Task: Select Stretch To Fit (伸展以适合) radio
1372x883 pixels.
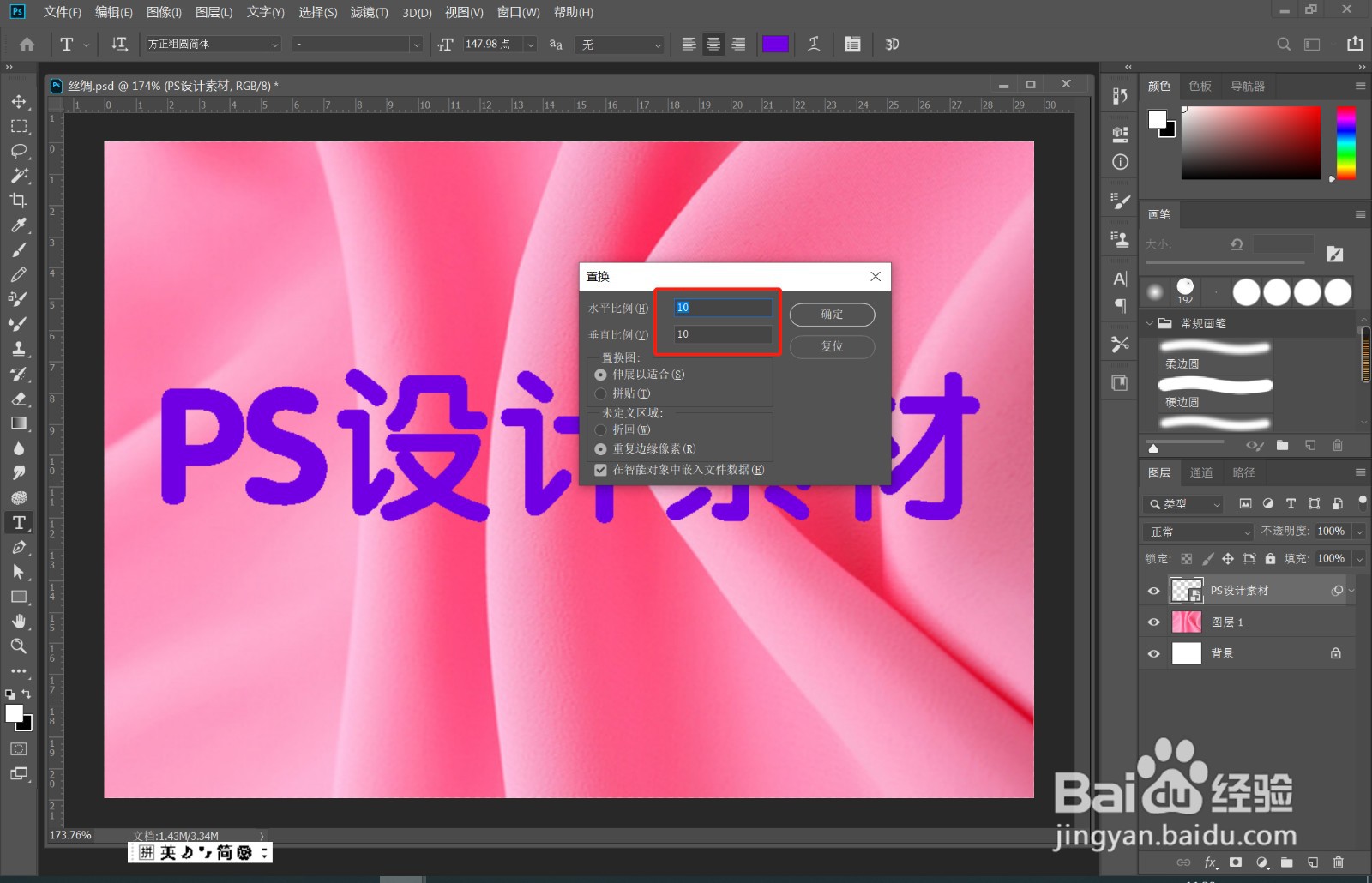Action: click(x=600, y=375)
